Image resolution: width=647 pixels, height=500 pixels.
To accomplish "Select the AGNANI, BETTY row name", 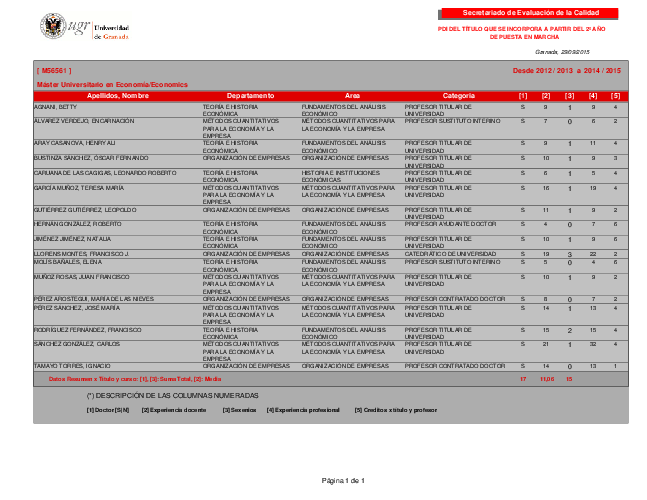I will tap(55, 107).
